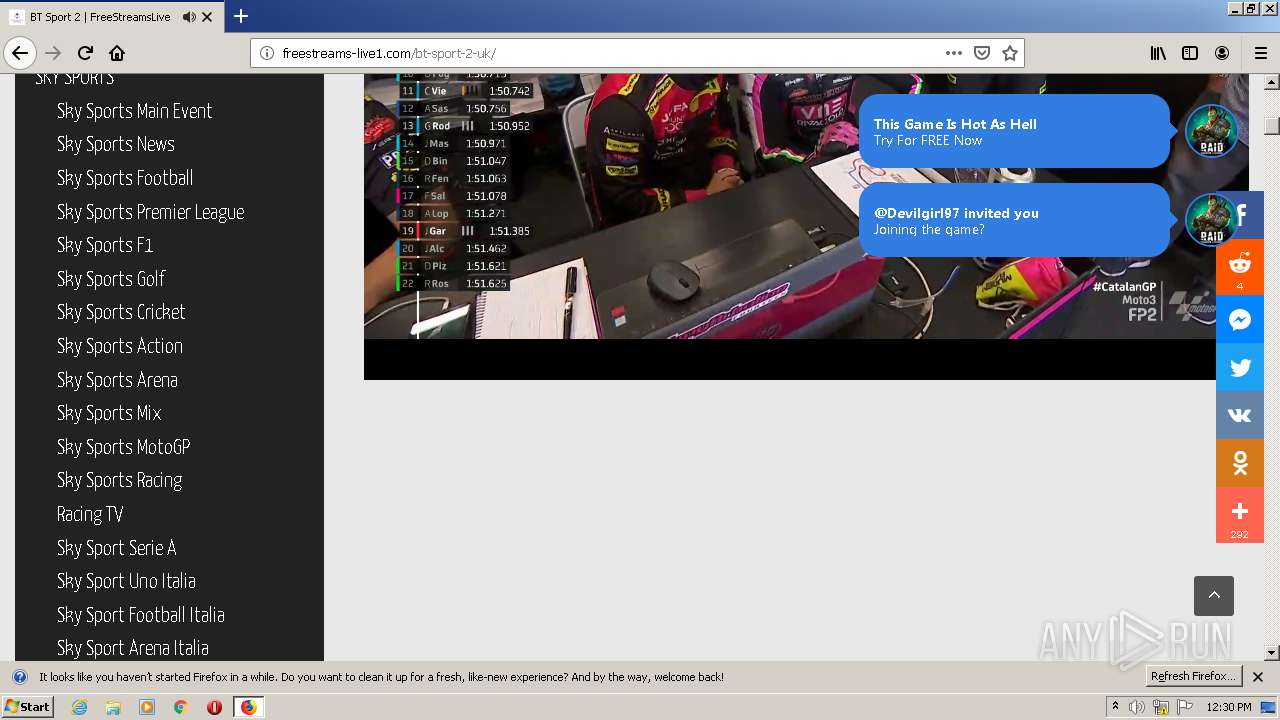Launch Internet Explorer from taskbar
This screenshot has width=1280, height=720.
pyautogui.click(x=79, y=707)
